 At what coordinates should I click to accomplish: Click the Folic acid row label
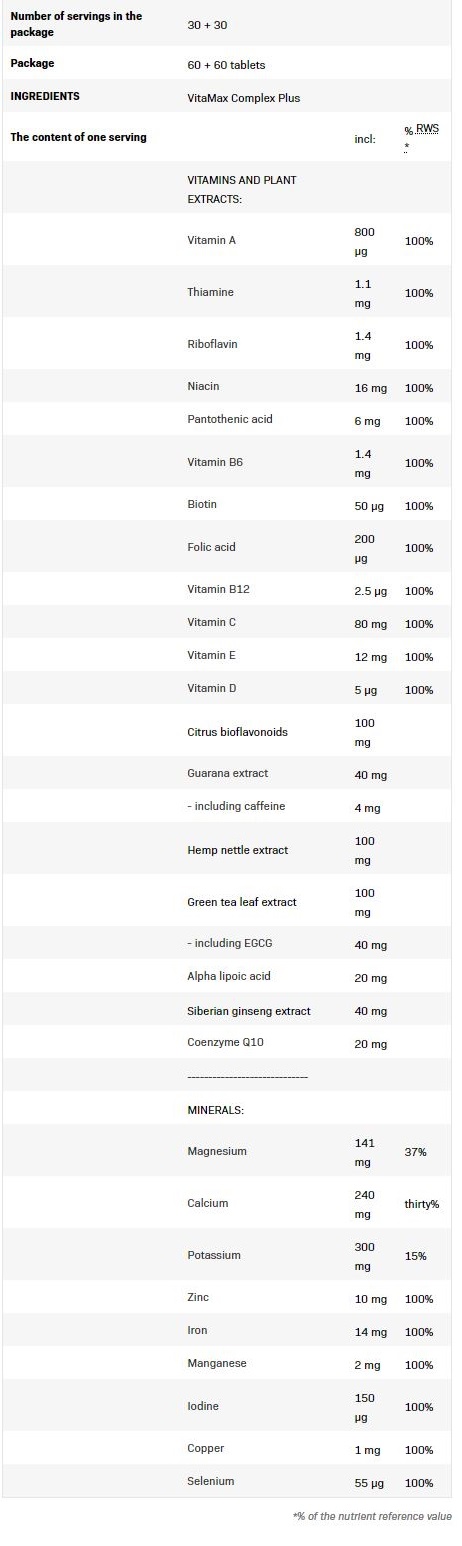click(211, 547)
